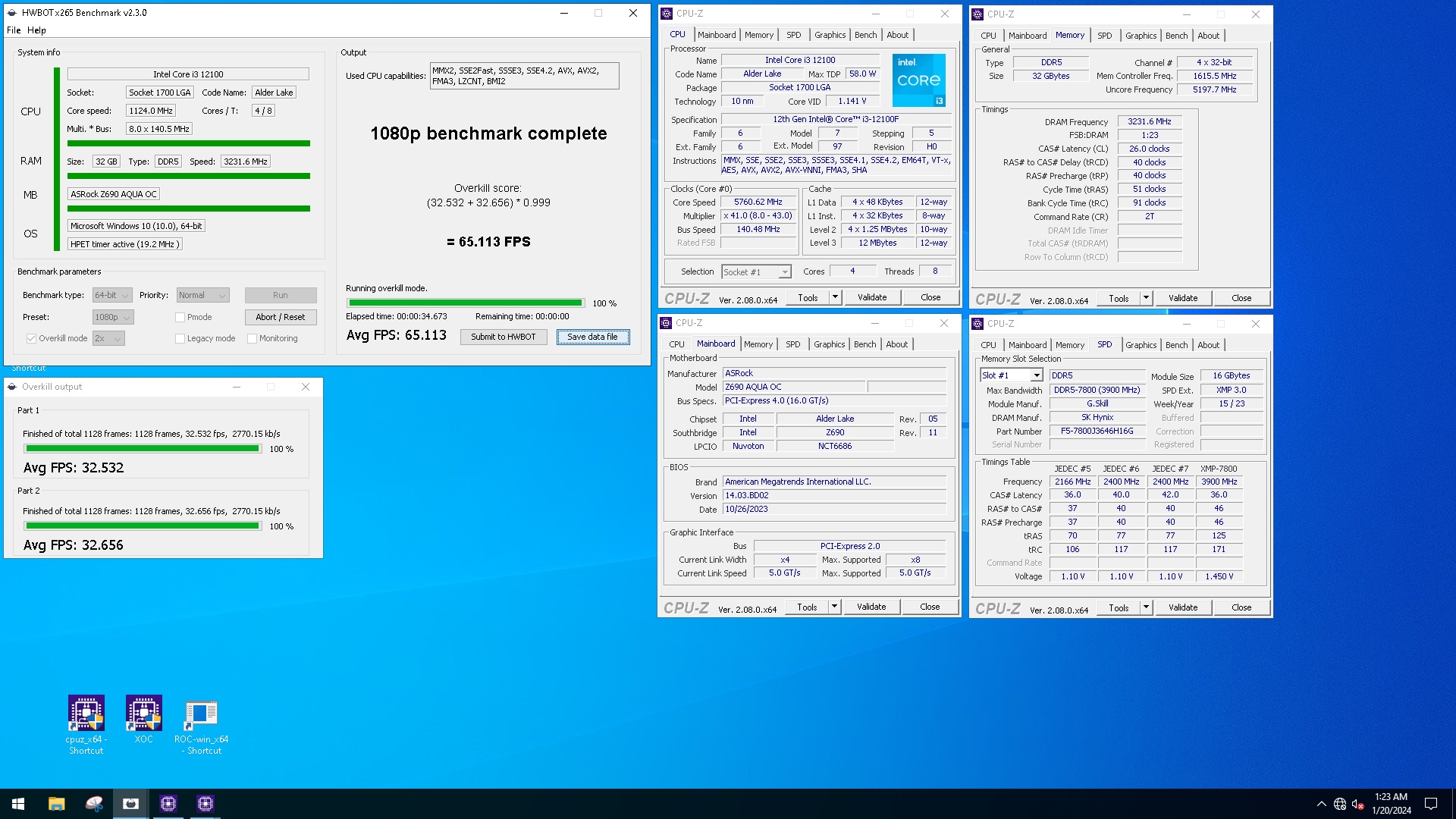This screenshot has width=1456, height=819.
Task: Click the HWBOT x265 title bar icon
Action: click(12, 13)
